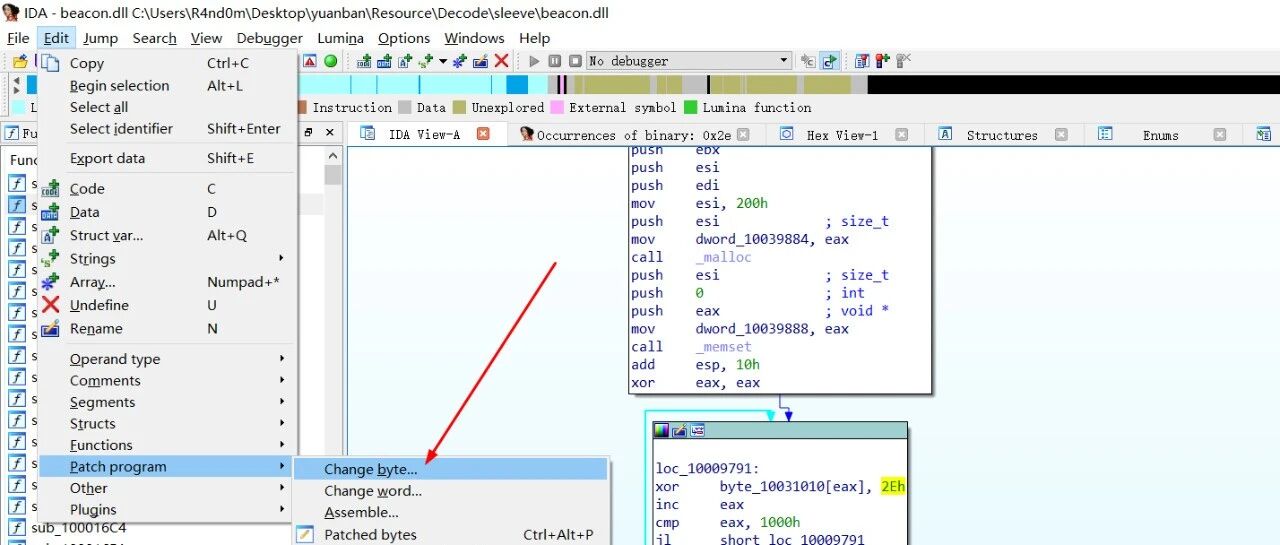Open the No debugger dropdown
The height and width of the screenshot is (545, 1280).
coord(783,61)
